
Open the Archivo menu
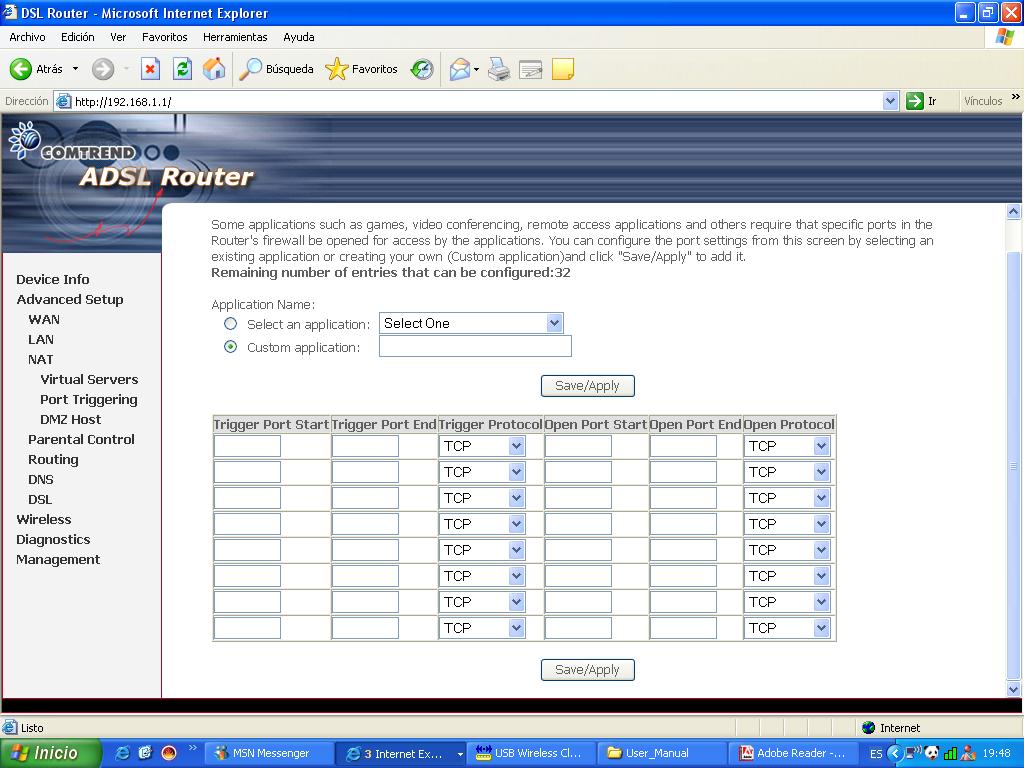[27, 37]
